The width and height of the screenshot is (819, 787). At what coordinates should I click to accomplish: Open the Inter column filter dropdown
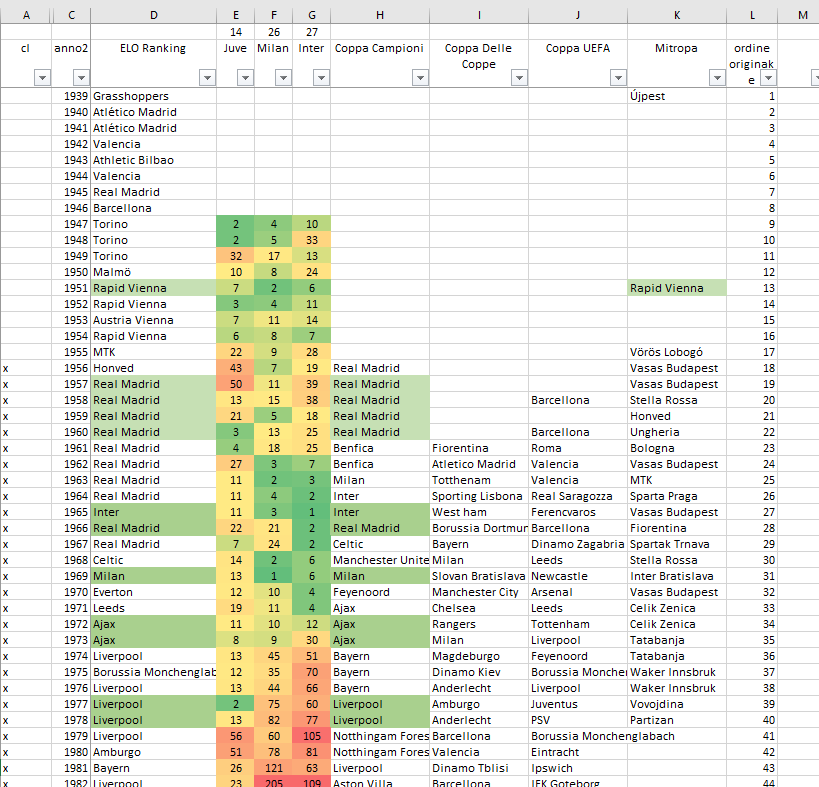coord(321,78)
